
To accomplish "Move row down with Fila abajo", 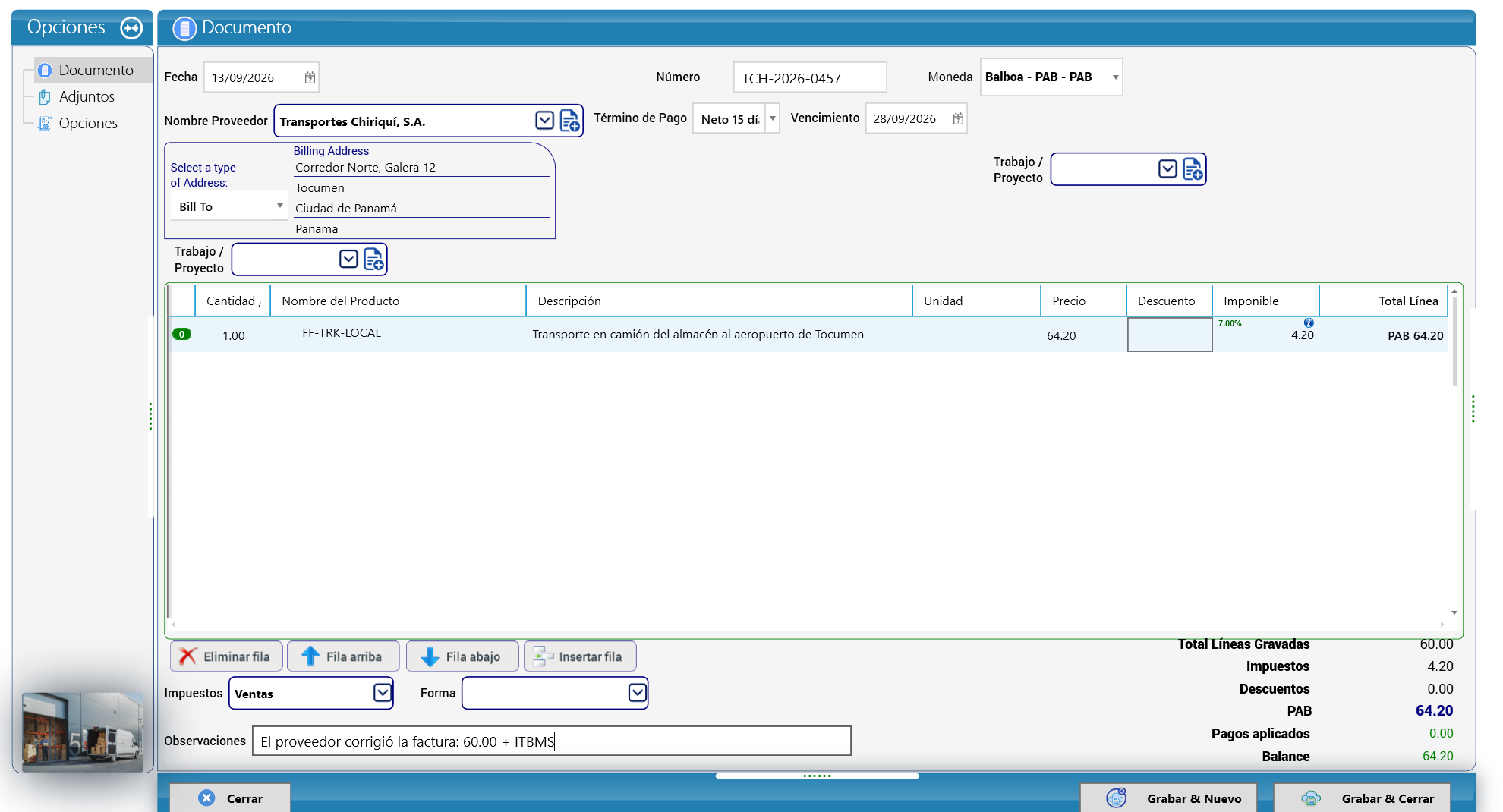I will [x=462, y=656].
